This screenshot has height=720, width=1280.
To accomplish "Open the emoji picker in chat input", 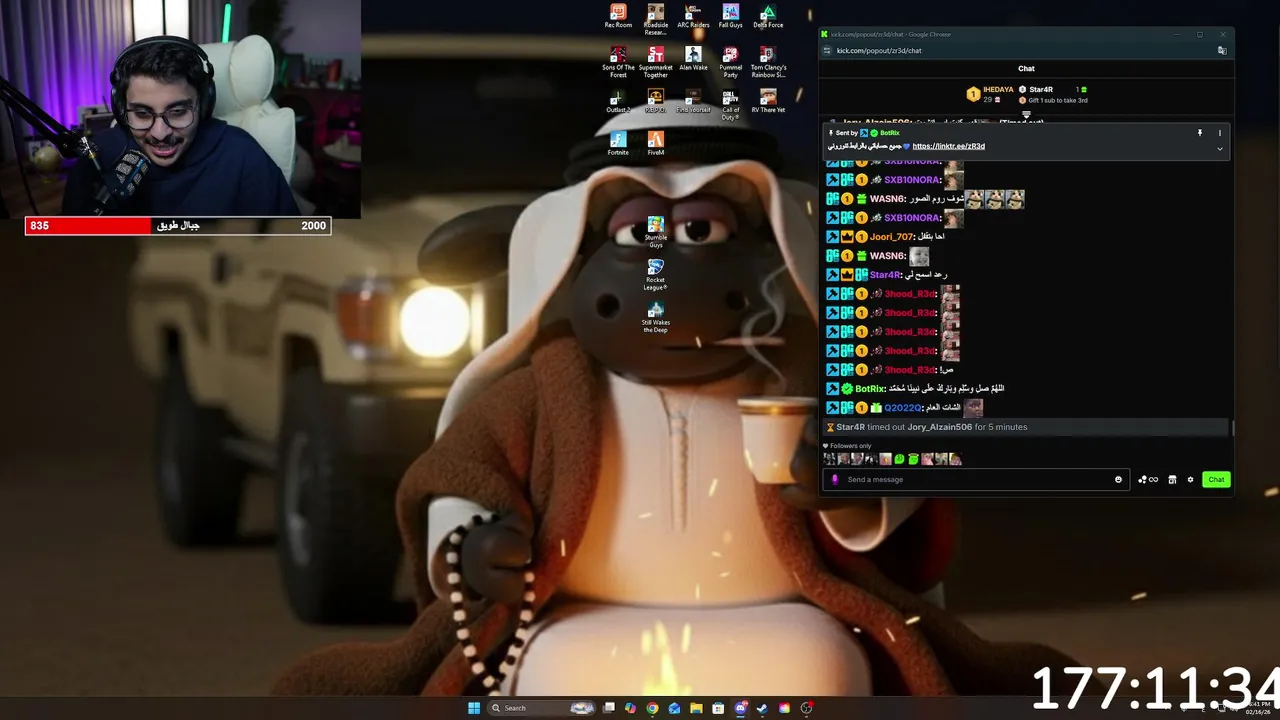I will [x=1118, y=479].
